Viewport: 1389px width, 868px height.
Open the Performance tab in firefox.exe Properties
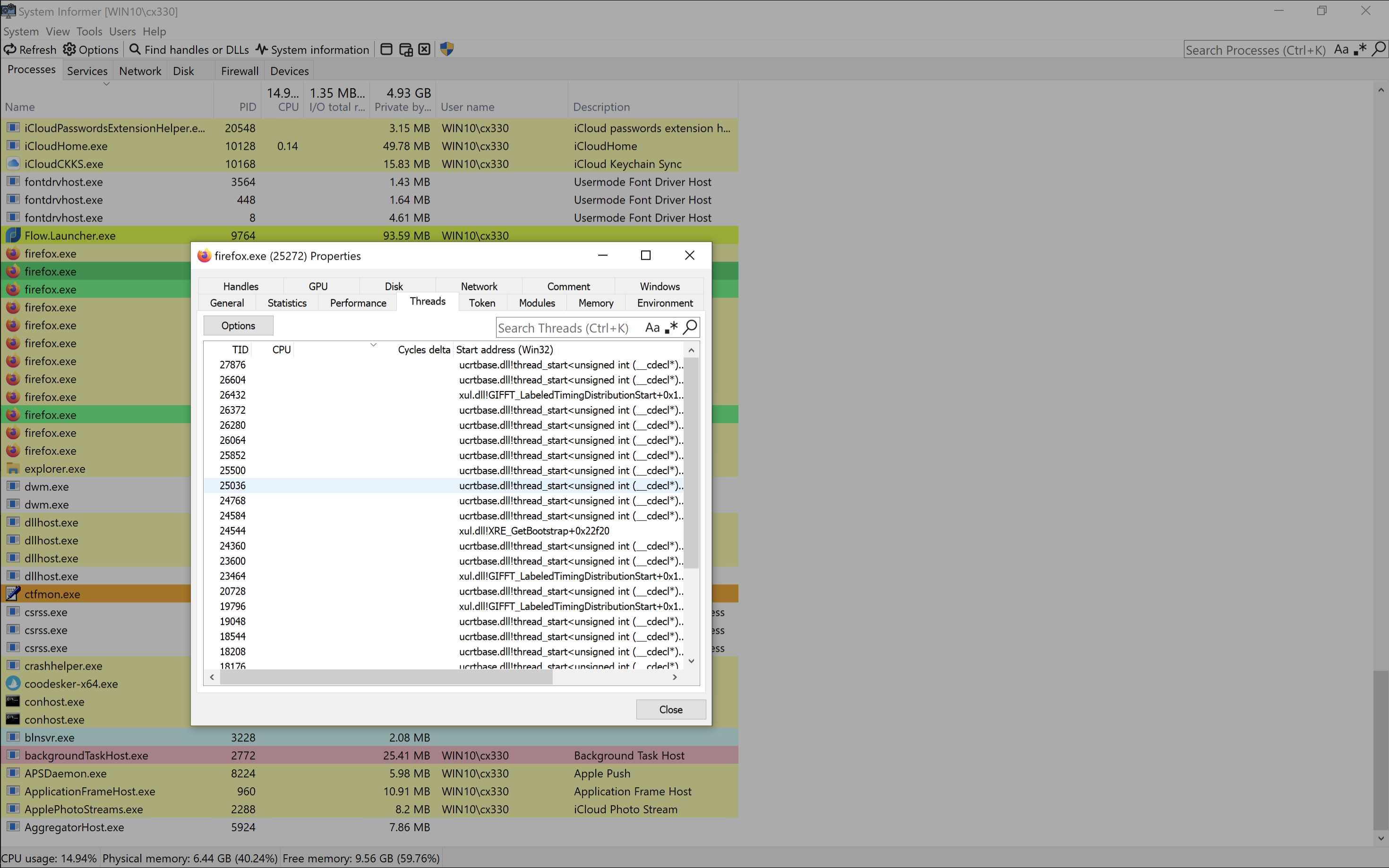pos(358,303)
